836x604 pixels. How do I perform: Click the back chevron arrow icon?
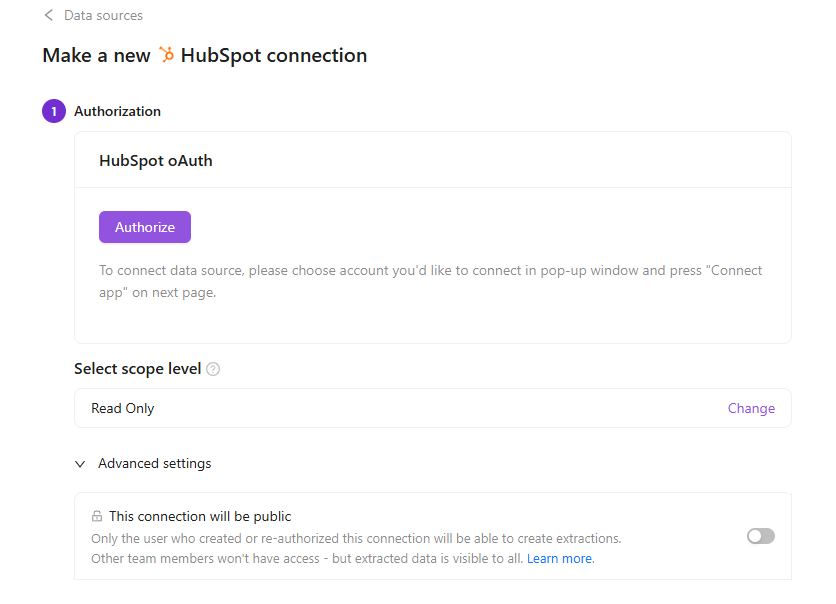tap(49, 15)
